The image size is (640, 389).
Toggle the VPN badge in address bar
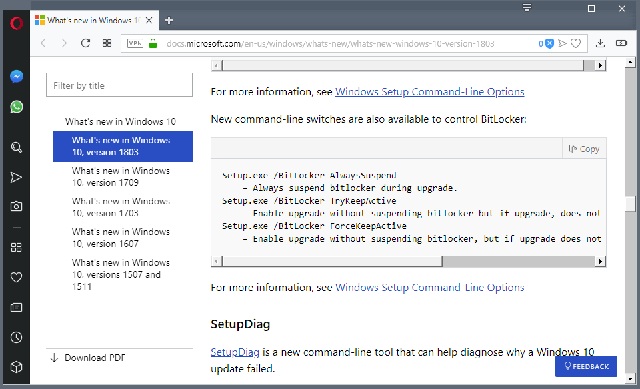(135, 43)
